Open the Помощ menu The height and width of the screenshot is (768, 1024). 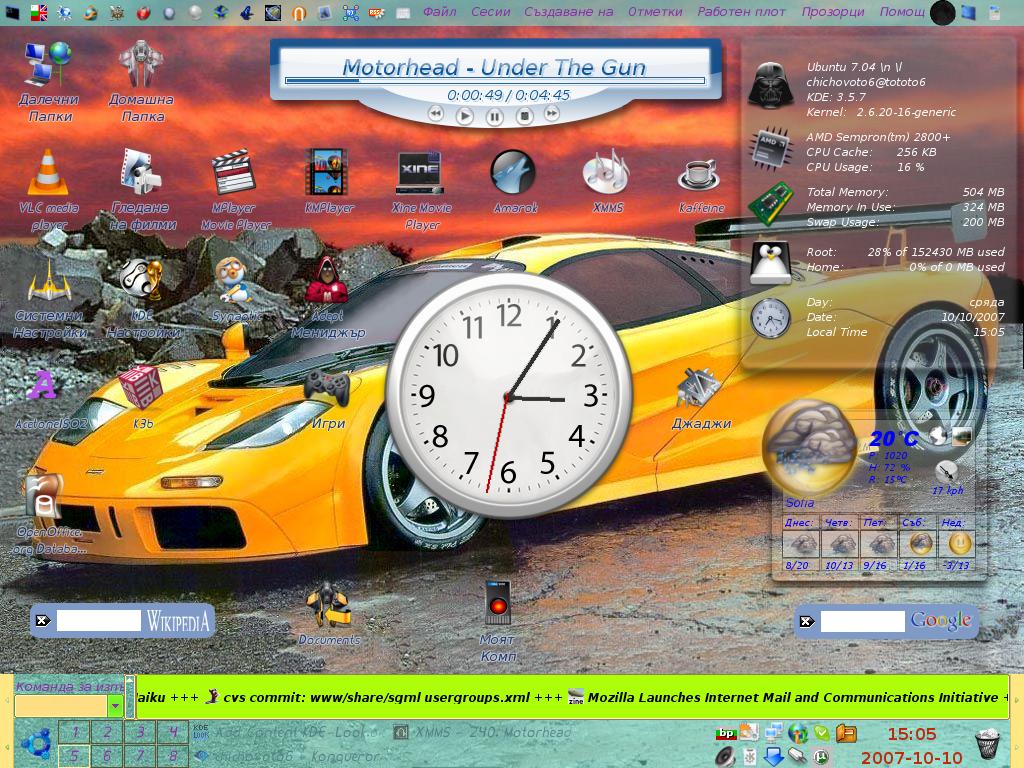pos(902,12)
